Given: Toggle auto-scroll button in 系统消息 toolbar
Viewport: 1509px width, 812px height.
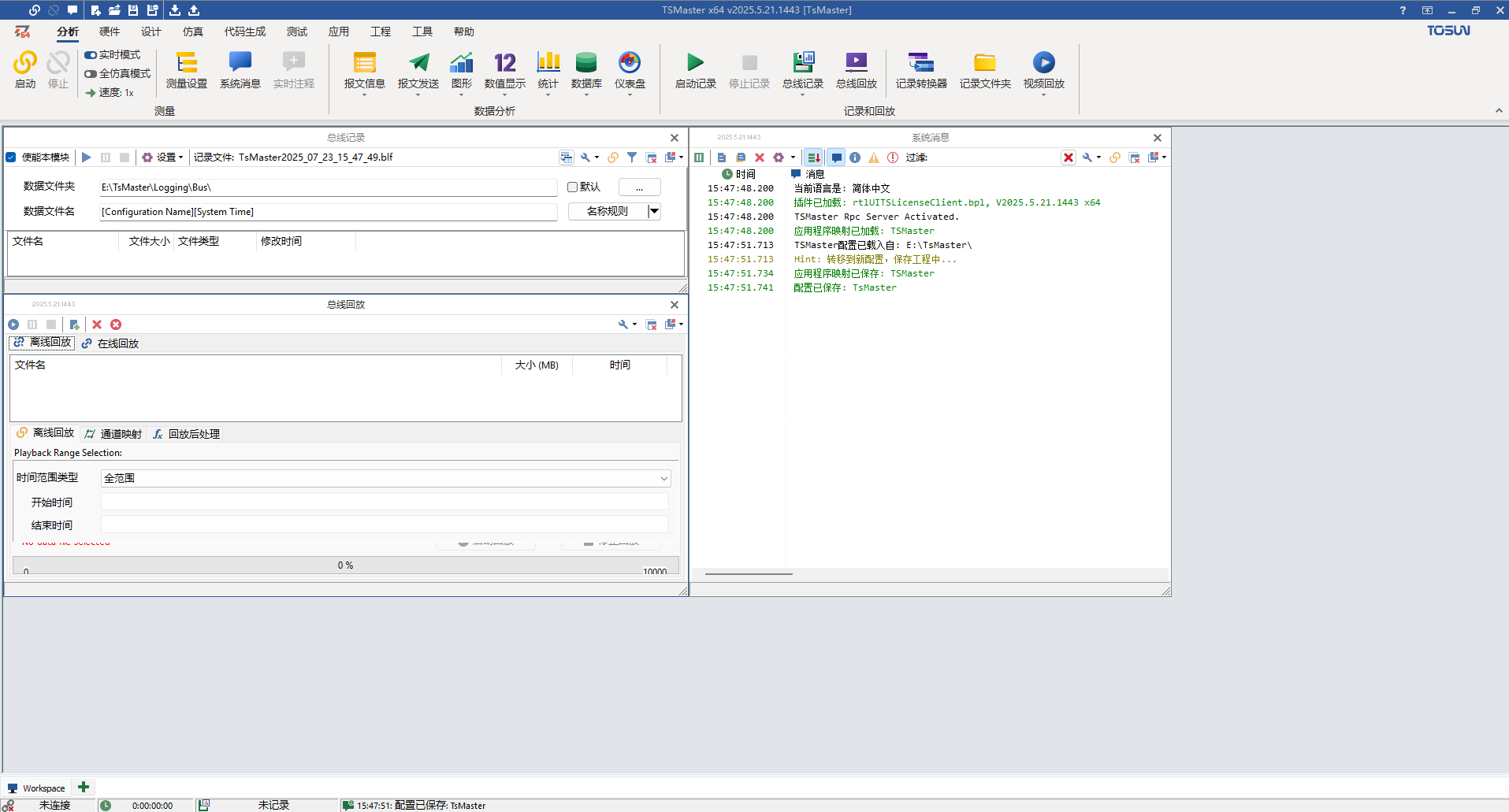Looking at the screenshot, I should coord(814,158).
